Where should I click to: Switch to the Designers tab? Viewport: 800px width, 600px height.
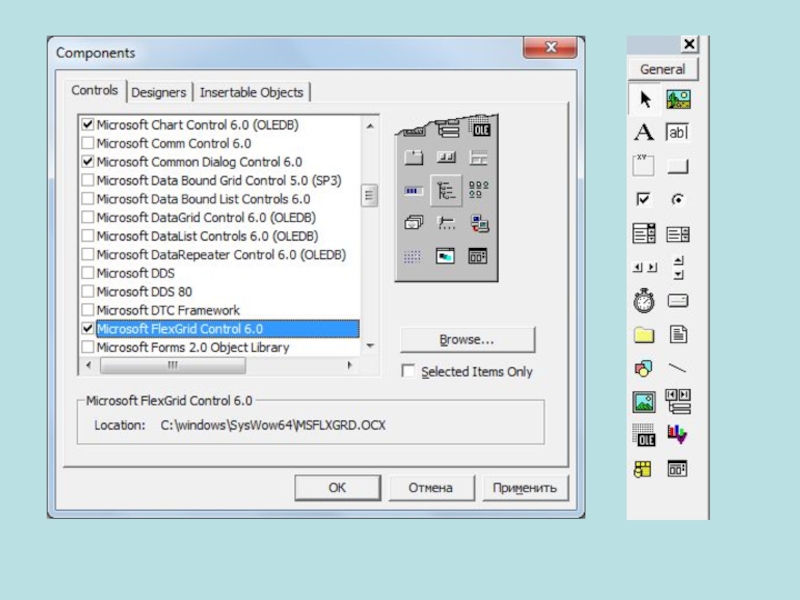pyautogui.click(x=159, y=92)
